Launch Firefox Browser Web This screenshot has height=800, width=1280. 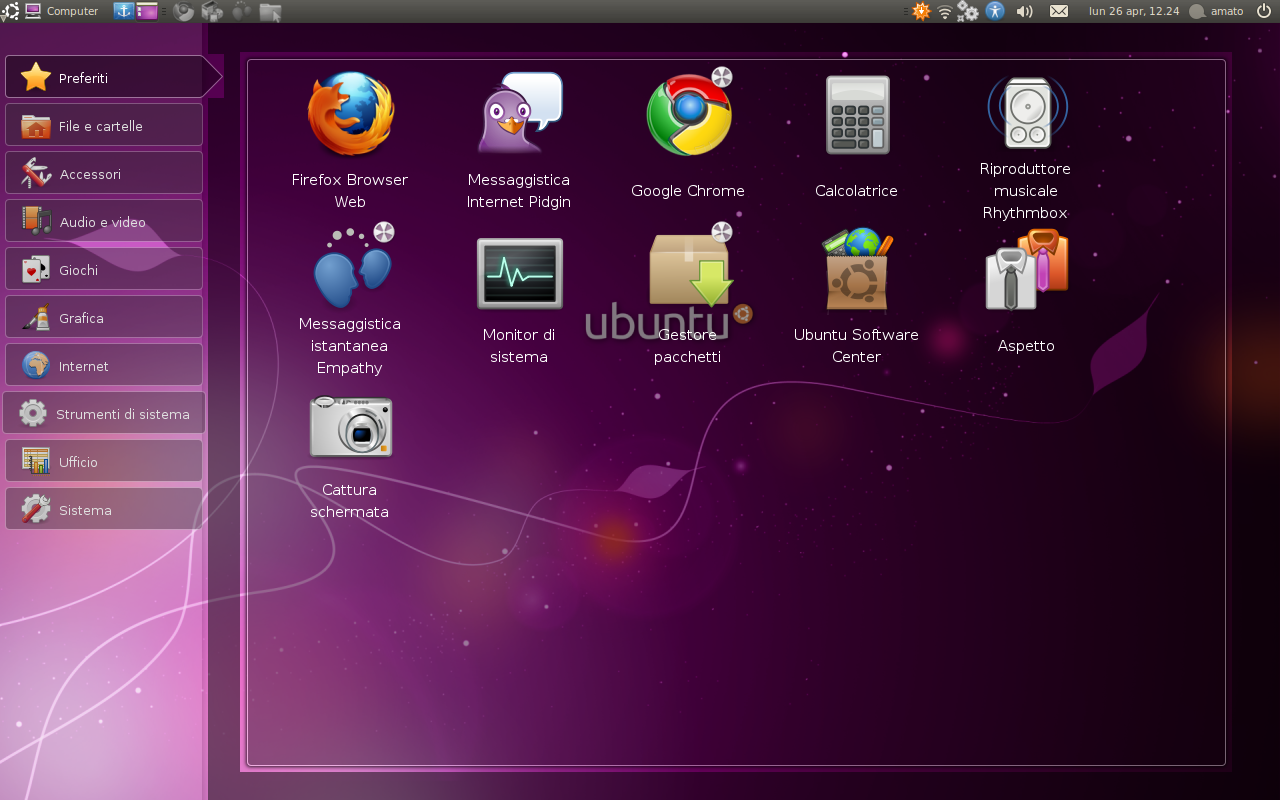(349, 113)
